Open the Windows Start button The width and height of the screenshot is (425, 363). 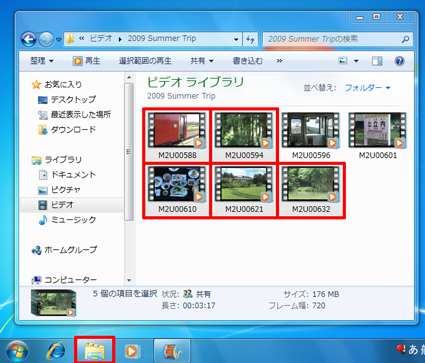[17, 351]
